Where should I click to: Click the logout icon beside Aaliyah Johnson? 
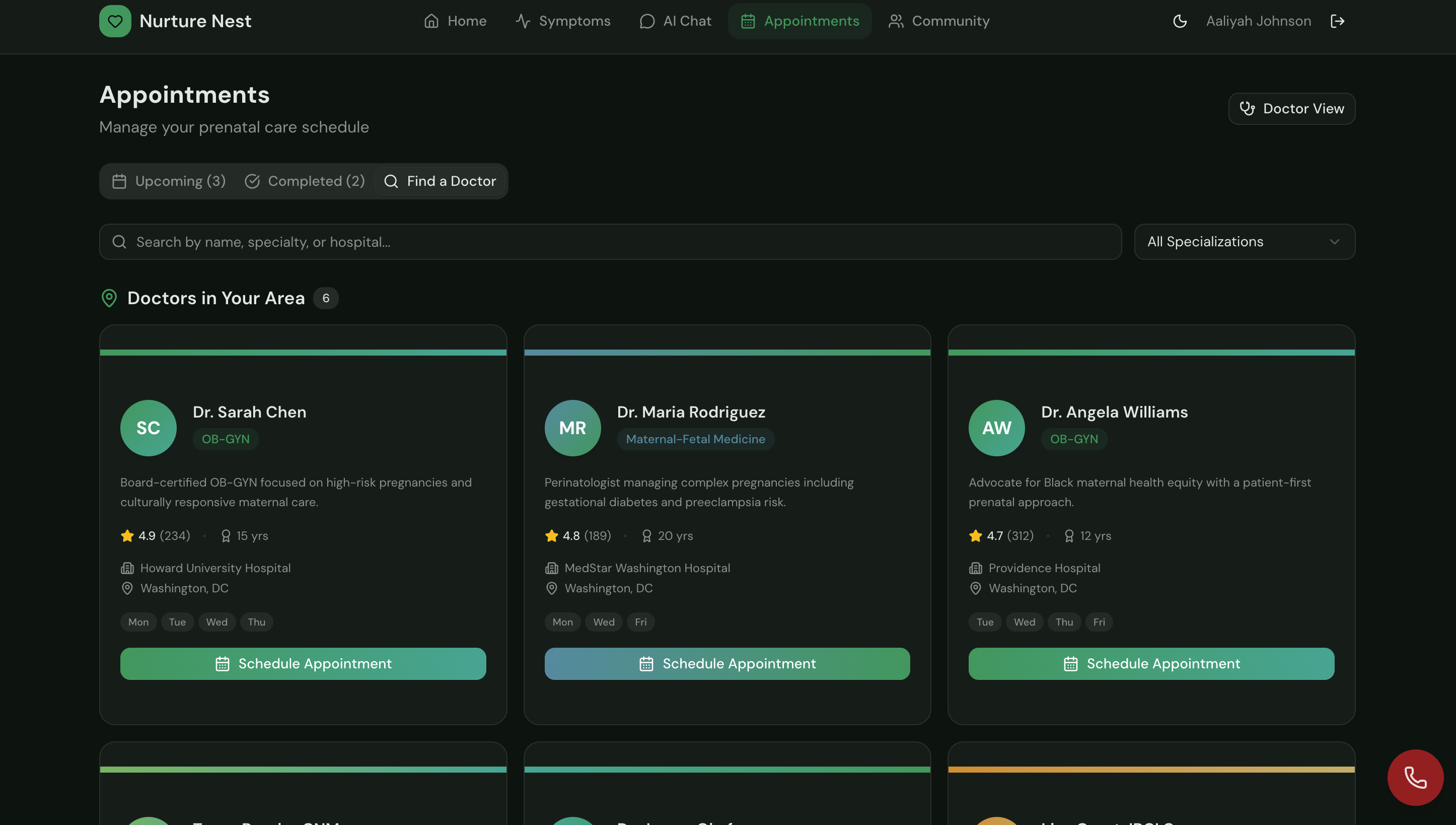point(1337,21)
